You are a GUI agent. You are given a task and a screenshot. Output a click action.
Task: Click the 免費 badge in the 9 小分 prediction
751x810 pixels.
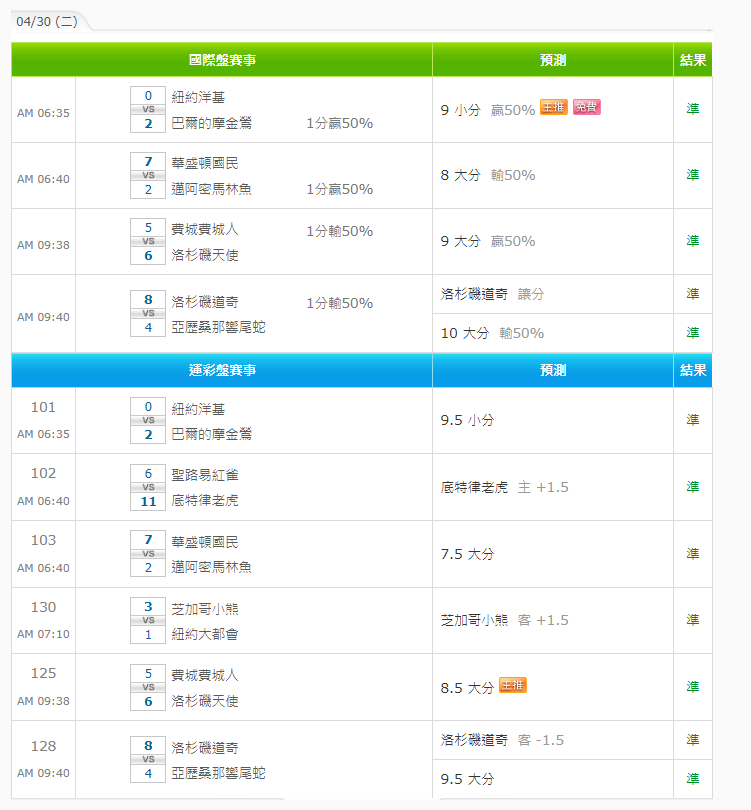click(x=586, y=107)
